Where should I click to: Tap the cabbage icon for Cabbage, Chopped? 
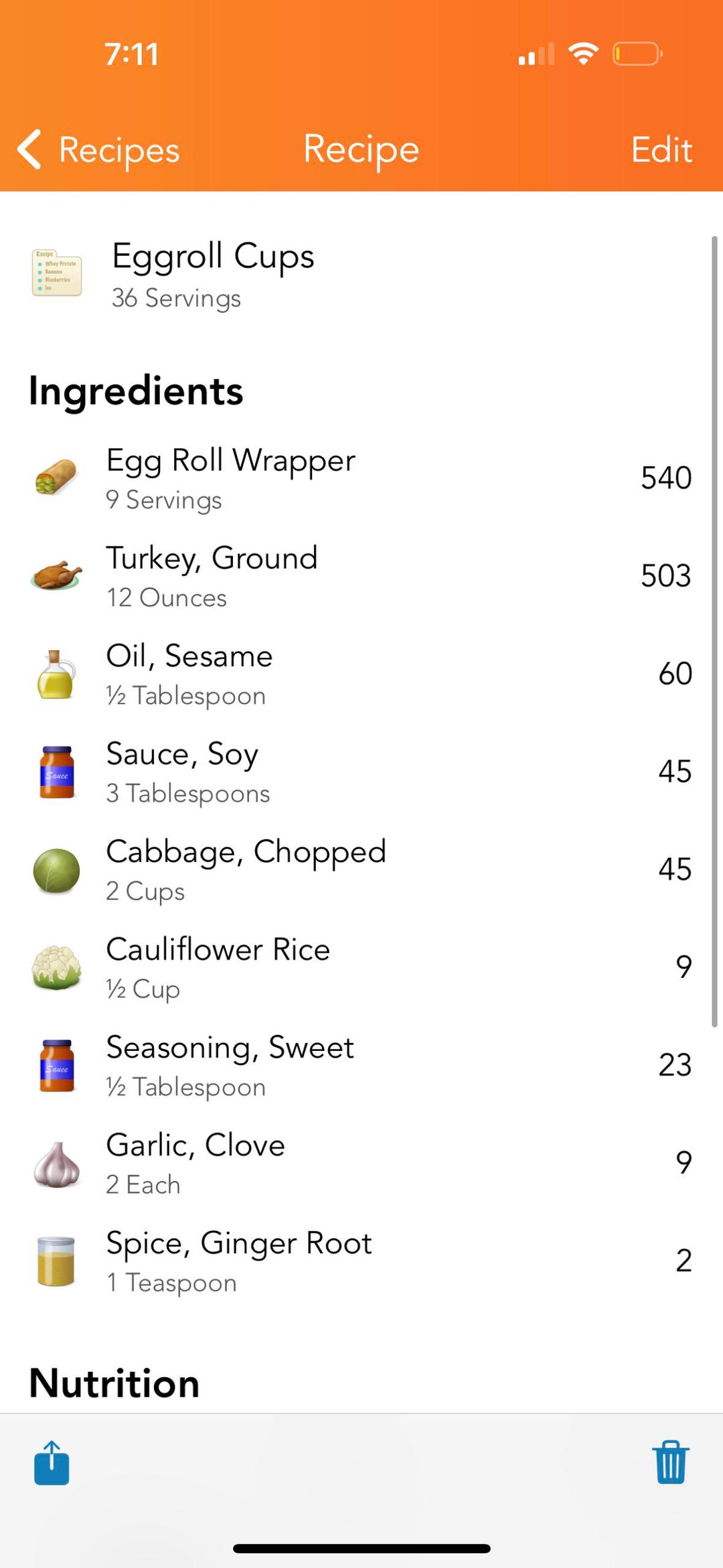point(56,870)
